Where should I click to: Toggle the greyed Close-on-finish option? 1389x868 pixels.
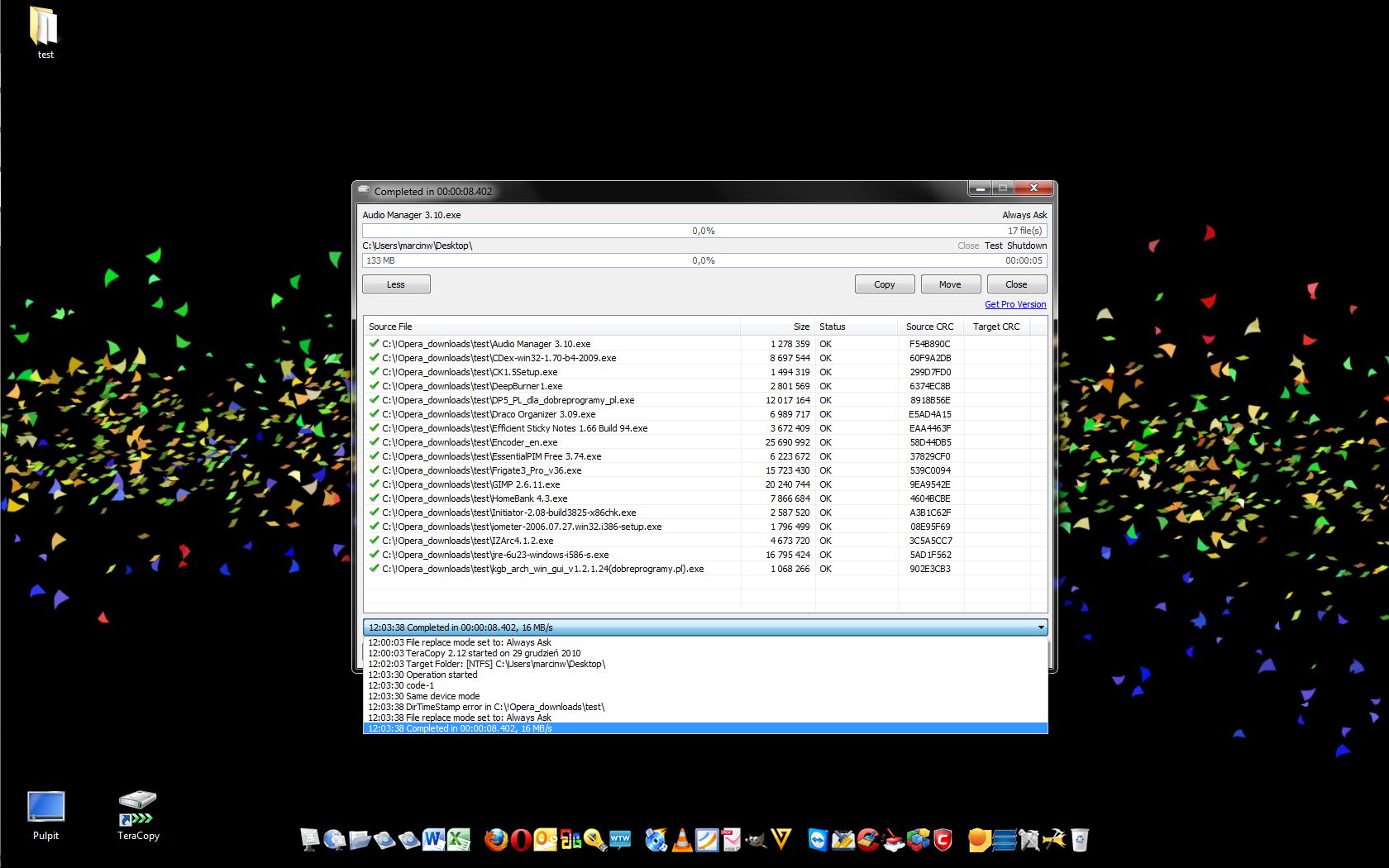968,246
